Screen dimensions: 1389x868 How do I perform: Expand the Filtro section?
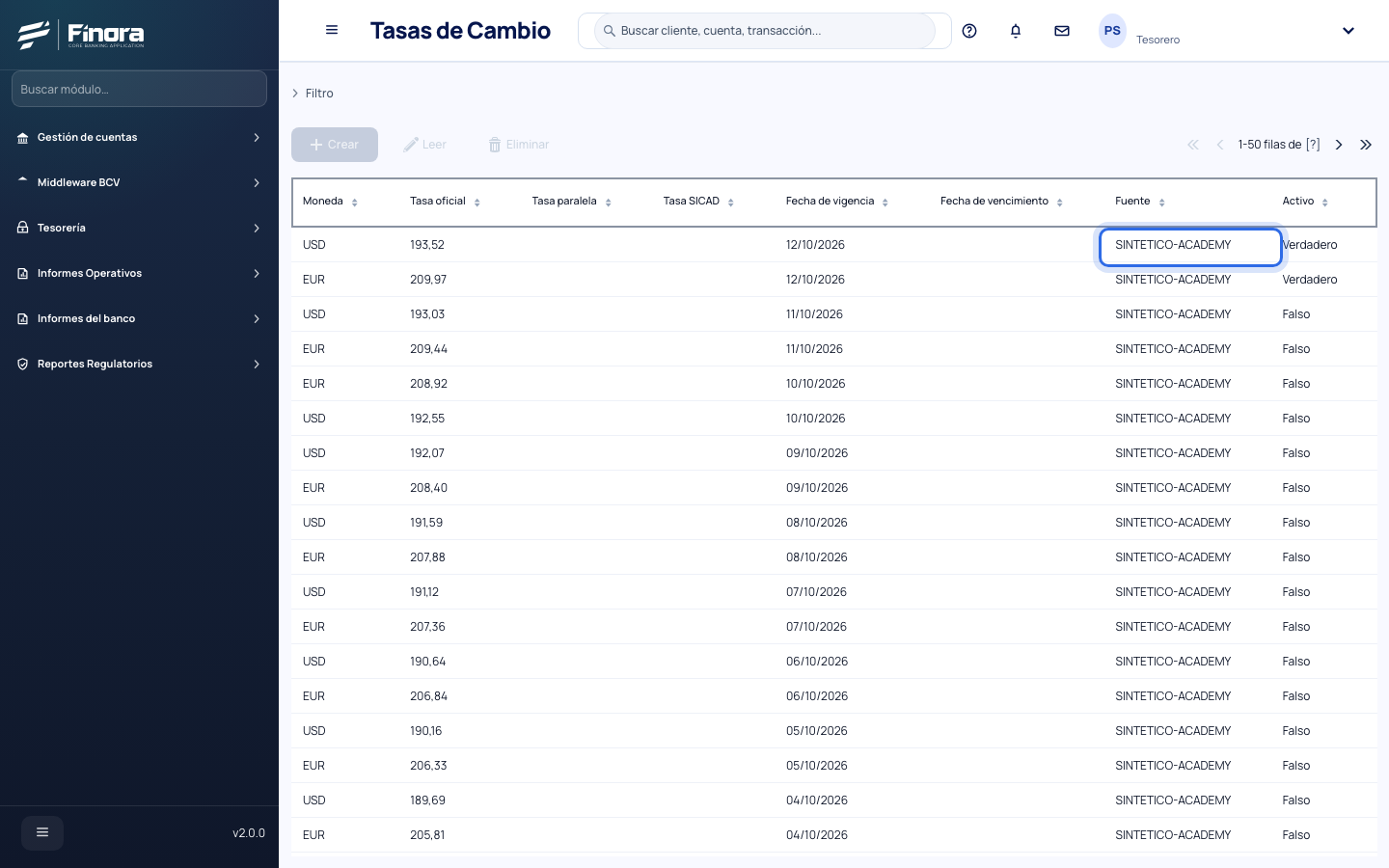coord(313,94)
